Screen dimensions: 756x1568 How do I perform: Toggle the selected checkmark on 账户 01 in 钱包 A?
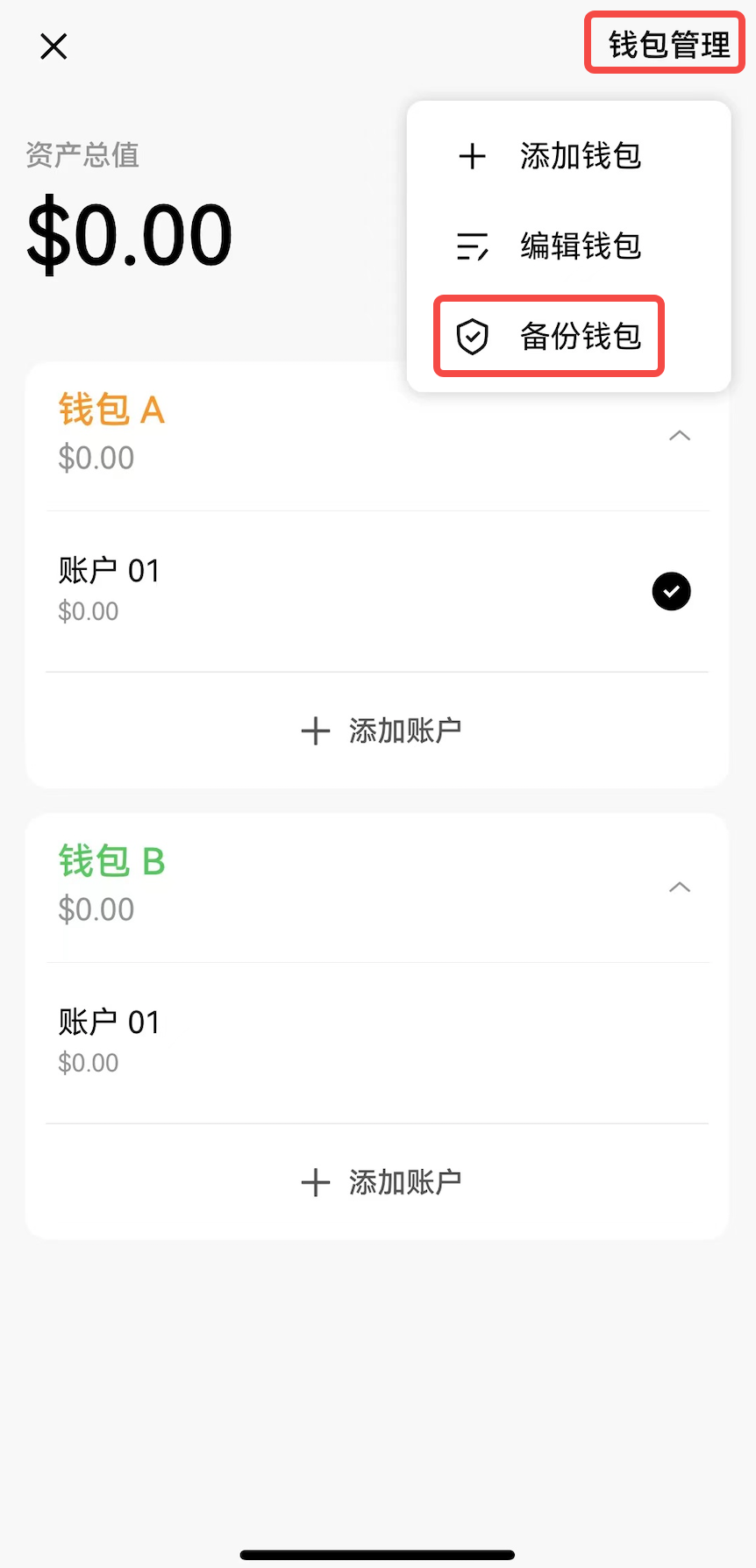[x=672, y=591]
